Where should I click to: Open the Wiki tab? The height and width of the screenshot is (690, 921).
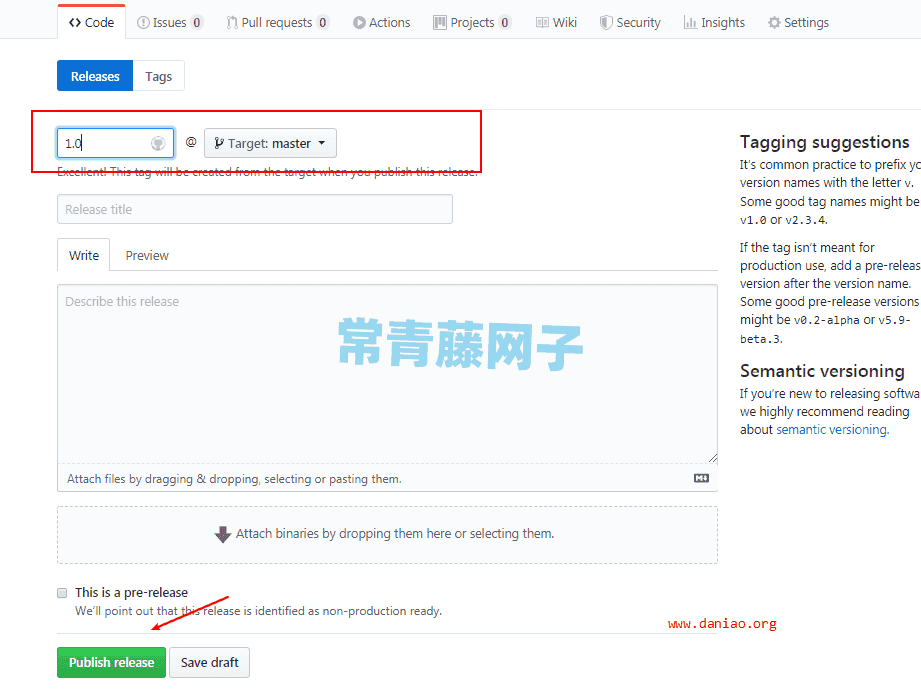[x=556, y=22]
